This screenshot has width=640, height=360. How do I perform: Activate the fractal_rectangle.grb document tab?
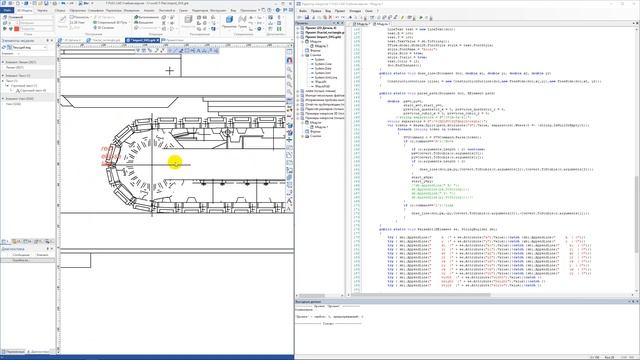coord(104,40)
